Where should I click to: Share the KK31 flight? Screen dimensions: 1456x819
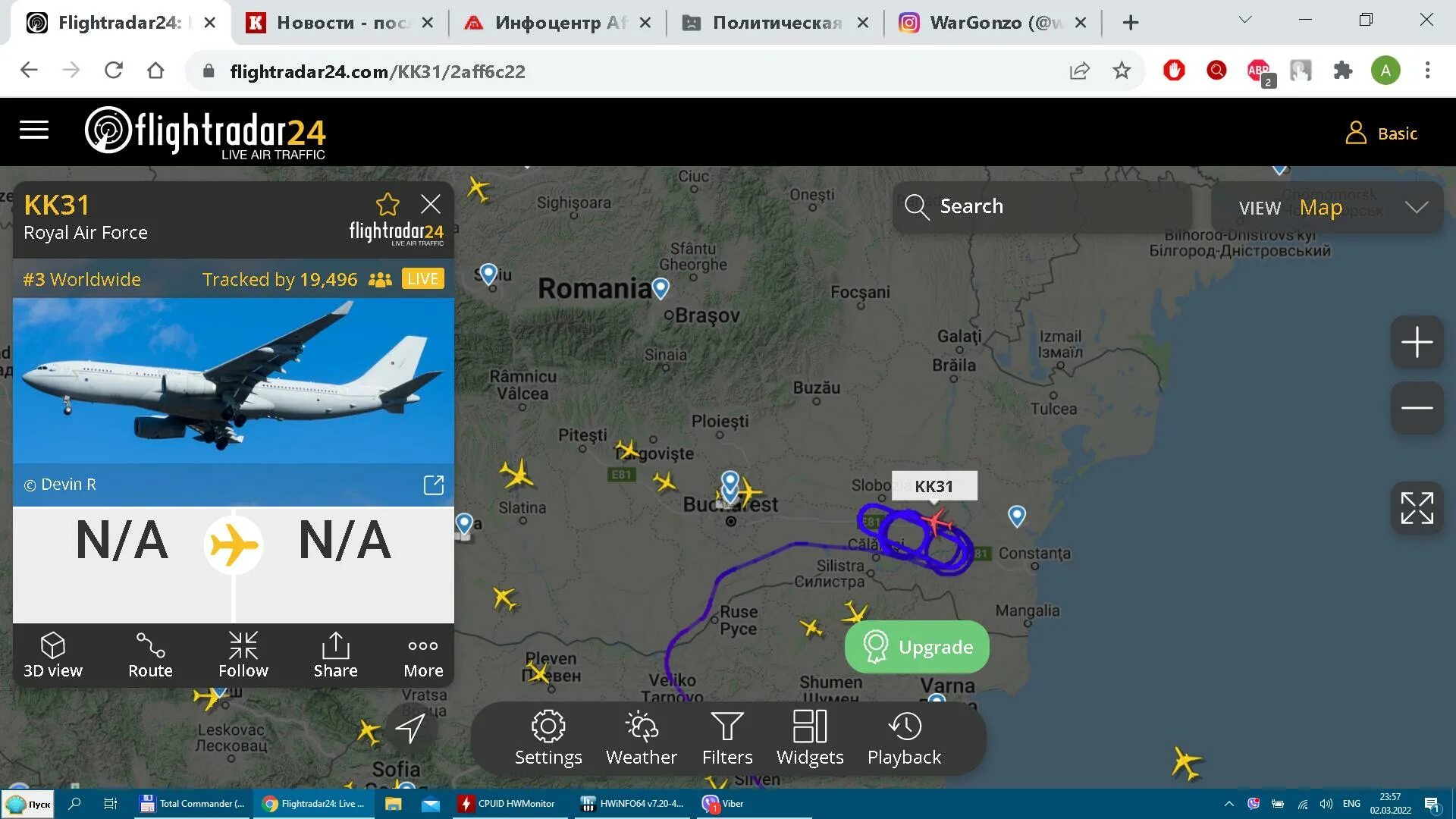(335, 655)
